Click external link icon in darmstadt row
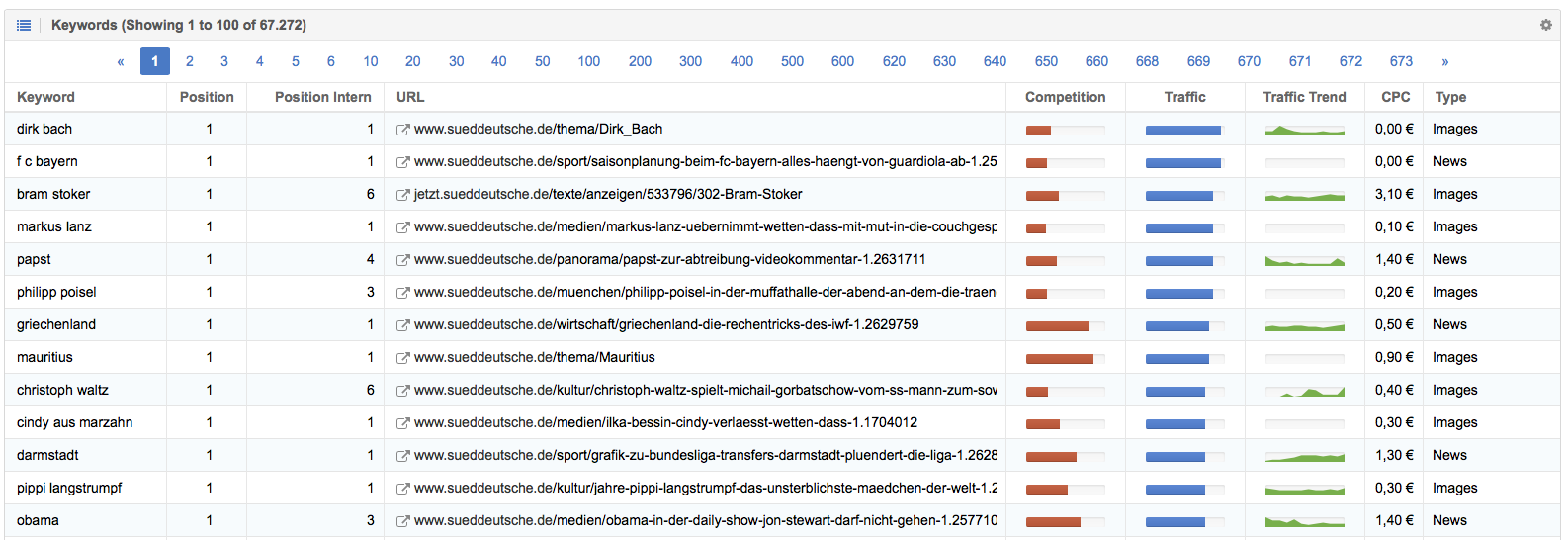The image size is (1568, 540). click(x=402, y=456)
